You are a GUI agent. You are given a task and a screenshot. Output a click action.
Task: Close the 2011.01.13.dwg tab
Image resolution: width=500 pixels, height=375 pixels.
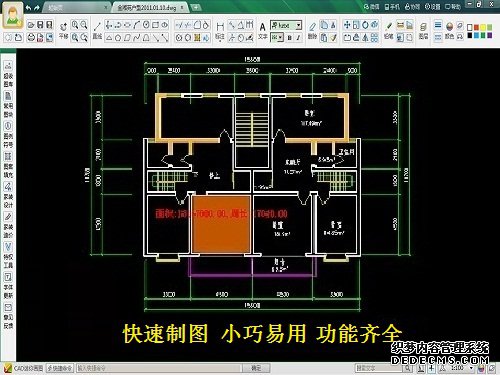click(183, 7)
